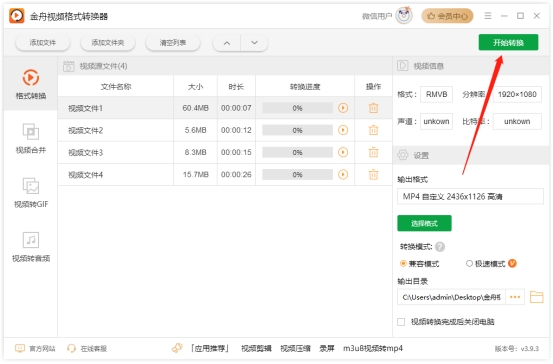Open the 官方网站 link
The image size is (553, 364).
35,348
